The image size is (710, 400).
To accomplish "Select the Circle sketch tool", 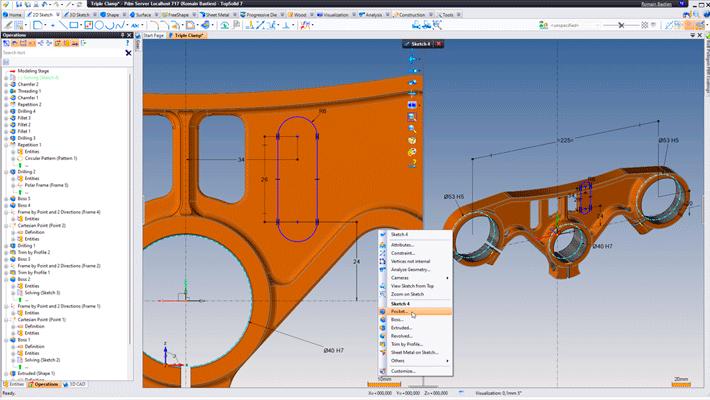I will coord(97,26).
